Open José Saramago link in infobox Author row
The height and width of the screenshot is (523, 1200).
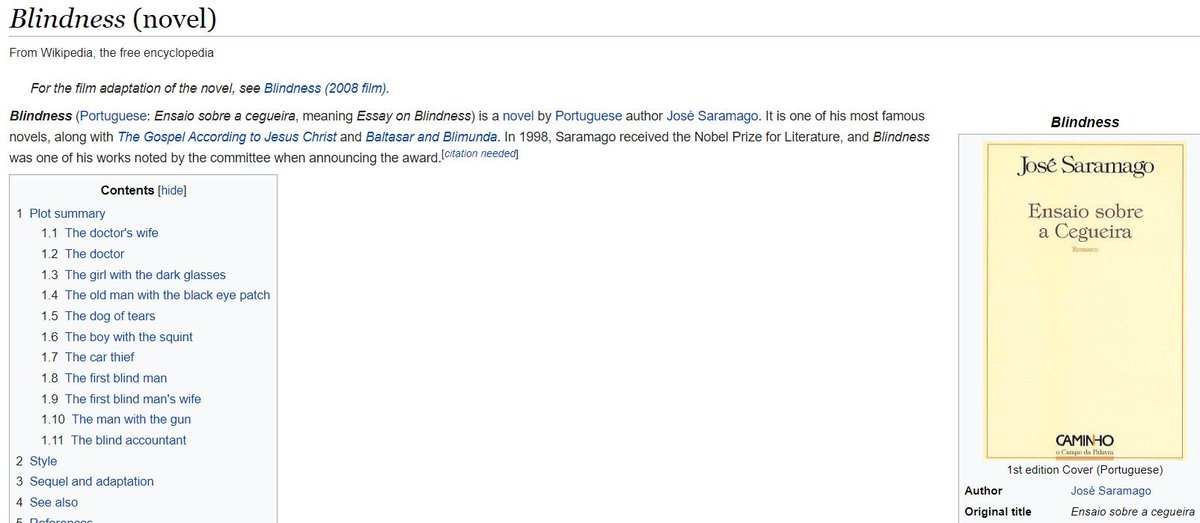[x=1110, y=491]
